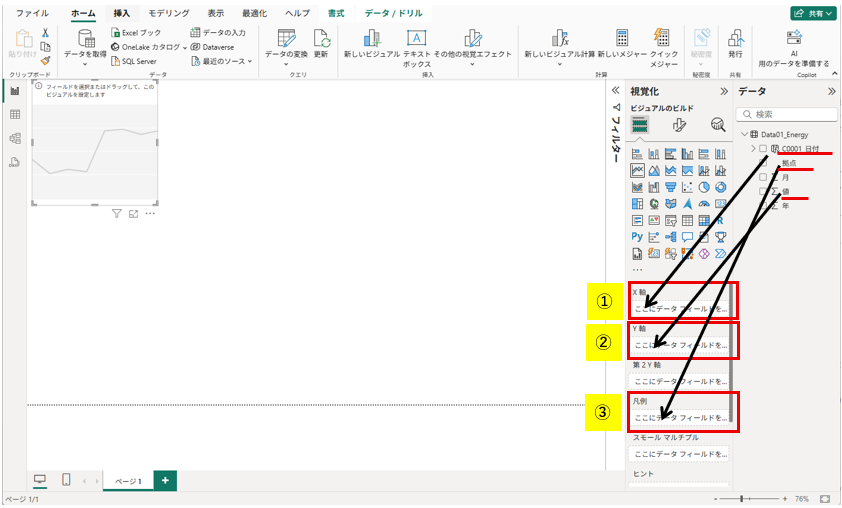The width and height of the screenshot is (842, 508).
Task: Switch to the 表示 ribbon tab
Action: click(216, 13)
